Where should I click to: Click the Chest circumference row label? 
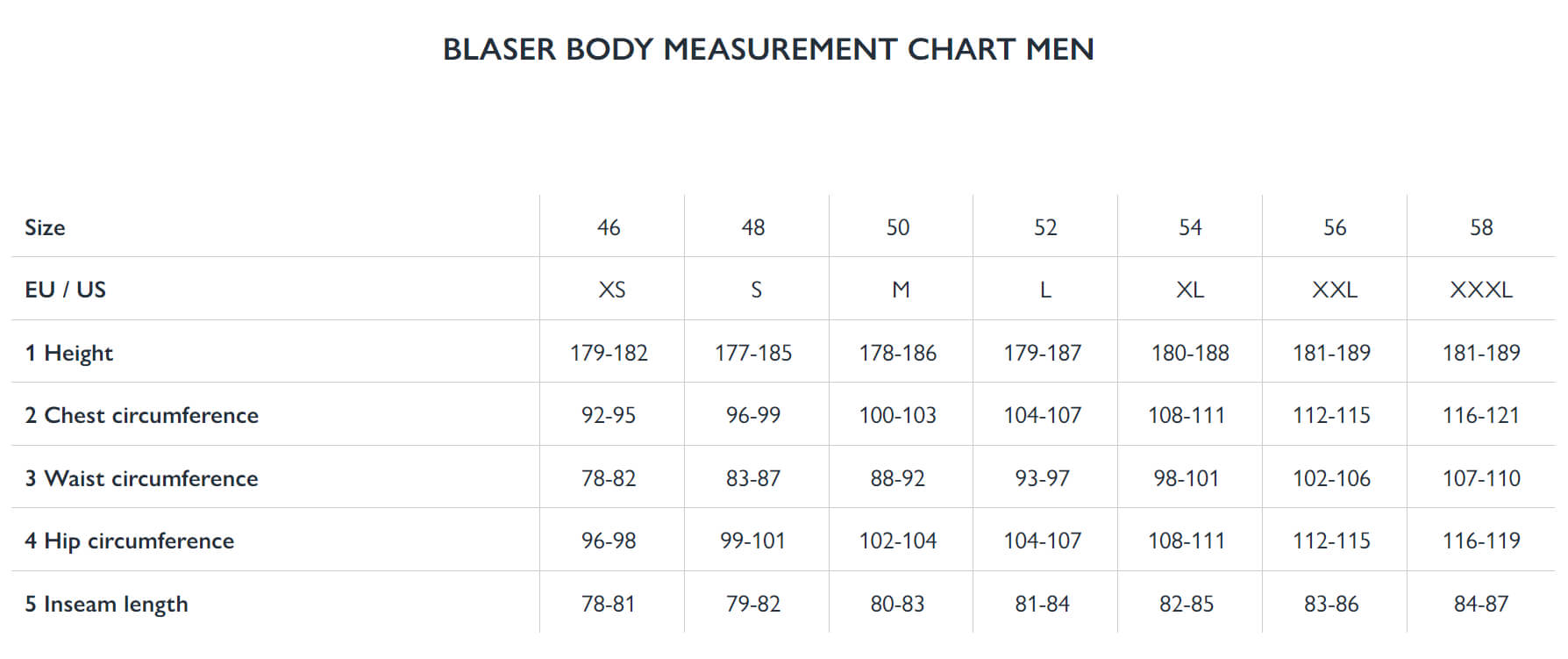point(141,415)
